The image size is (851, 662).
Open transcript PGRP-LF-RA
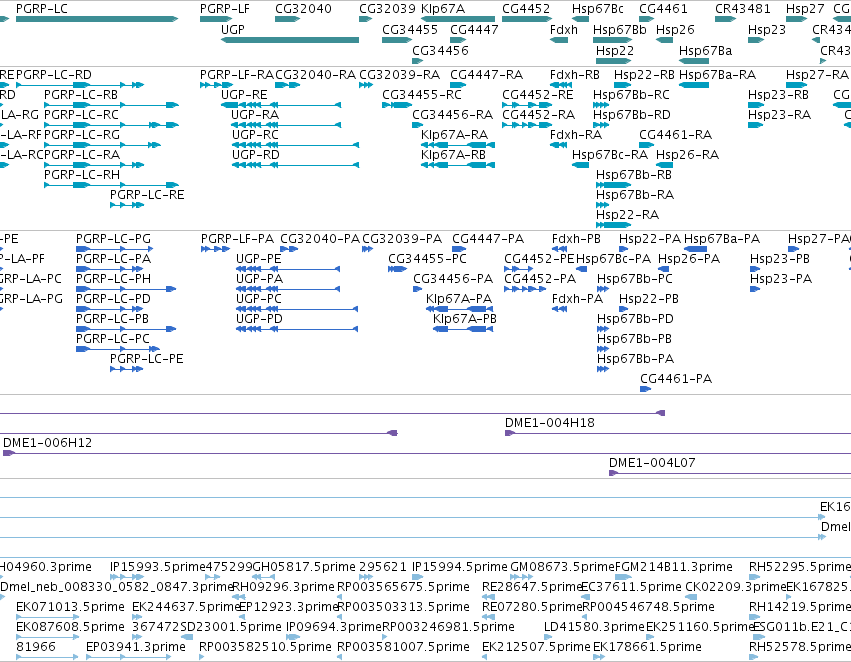tap(237, 75)
